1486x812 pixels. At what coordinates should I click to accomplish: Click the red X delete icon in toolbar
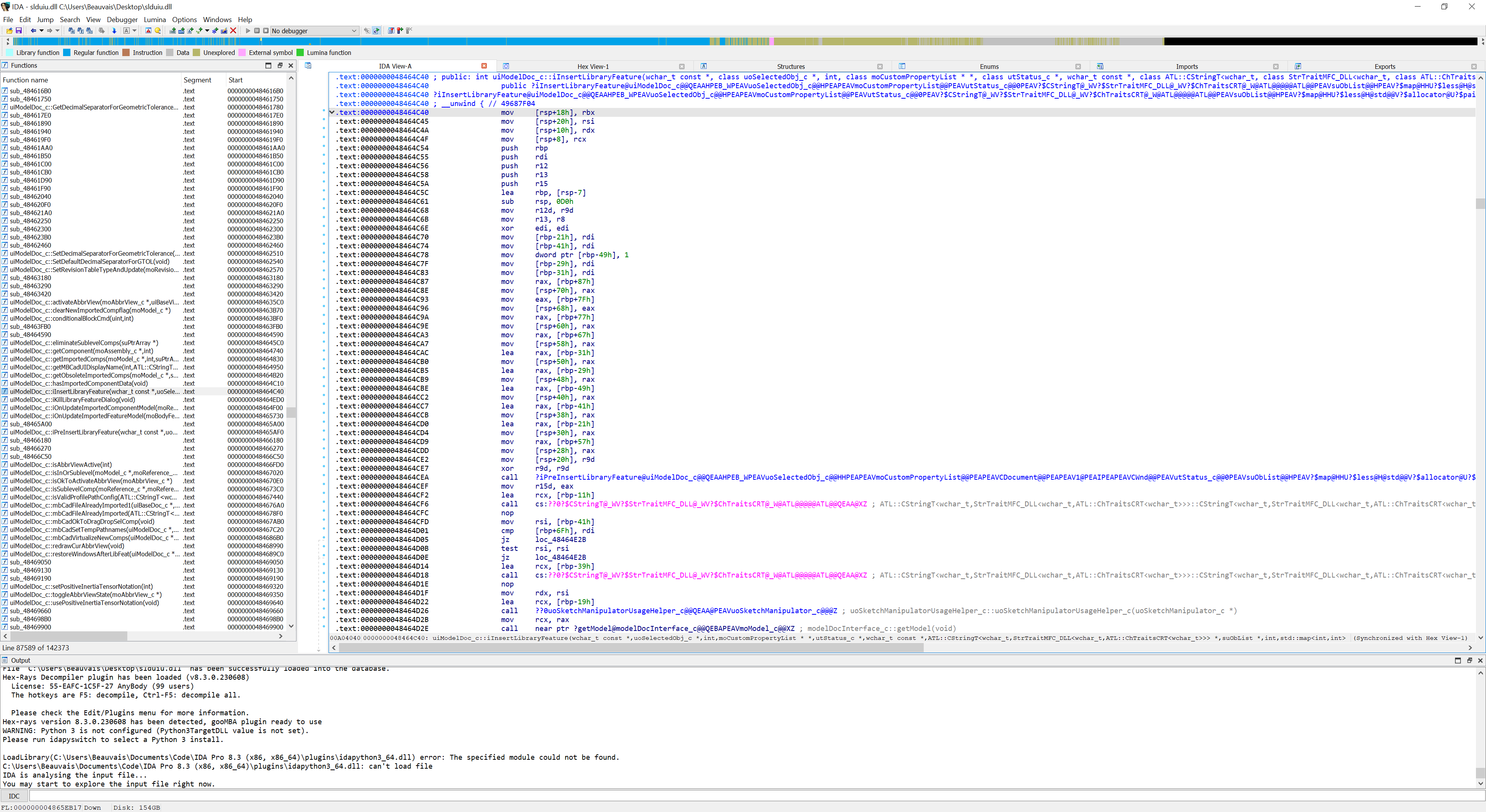tap(233, 31)
